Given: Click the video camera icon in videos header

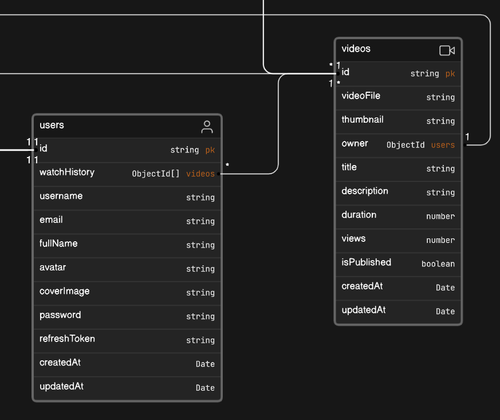Looking at the screenshot, I should pyautogui.click(x=447, y=51).
